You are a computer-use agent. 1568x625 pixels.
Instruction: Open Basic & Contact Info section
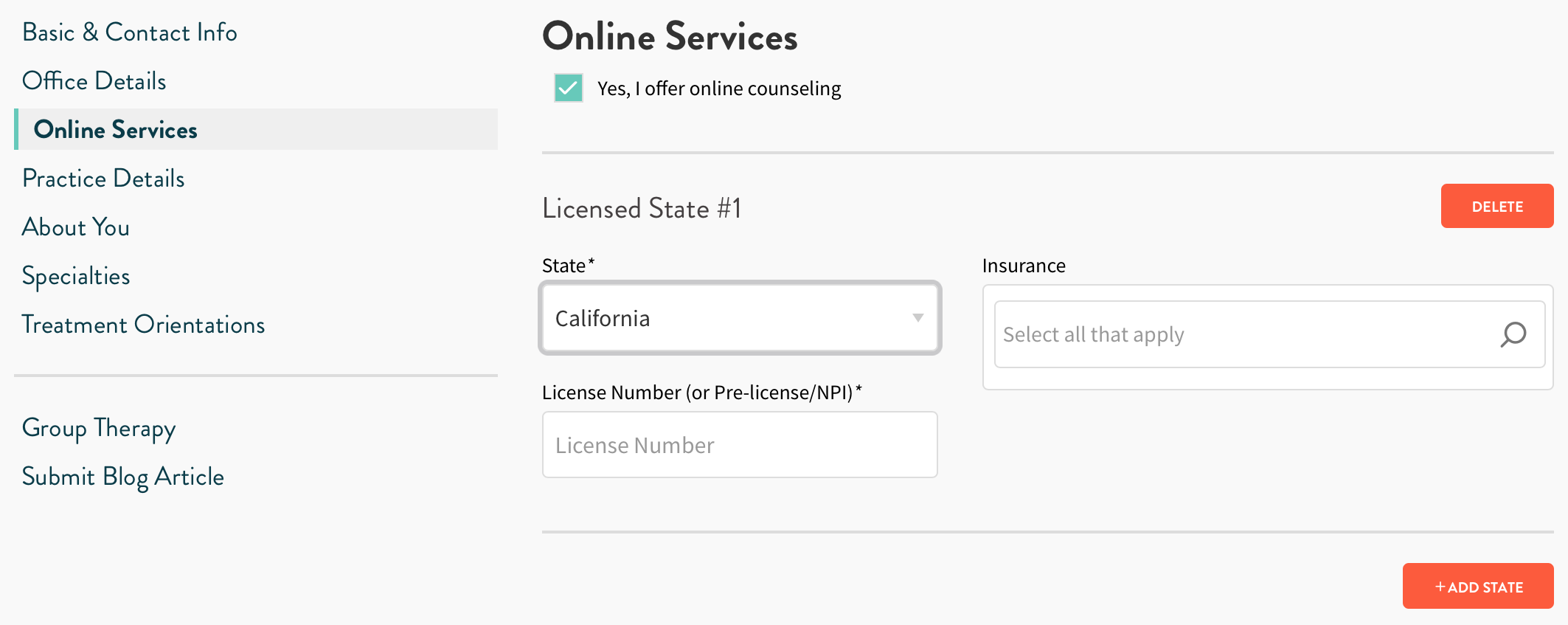(x=130, y=32)
